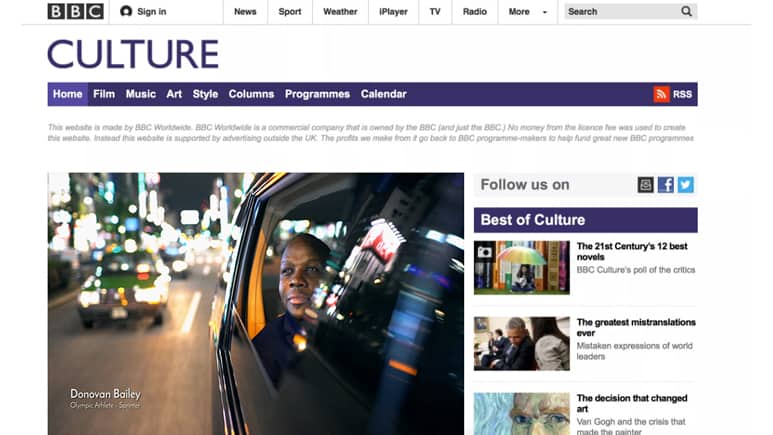This screenshot has width=773, height=435.
Task: Click the Donovan Bailey hero image
Action: (256, 304)
